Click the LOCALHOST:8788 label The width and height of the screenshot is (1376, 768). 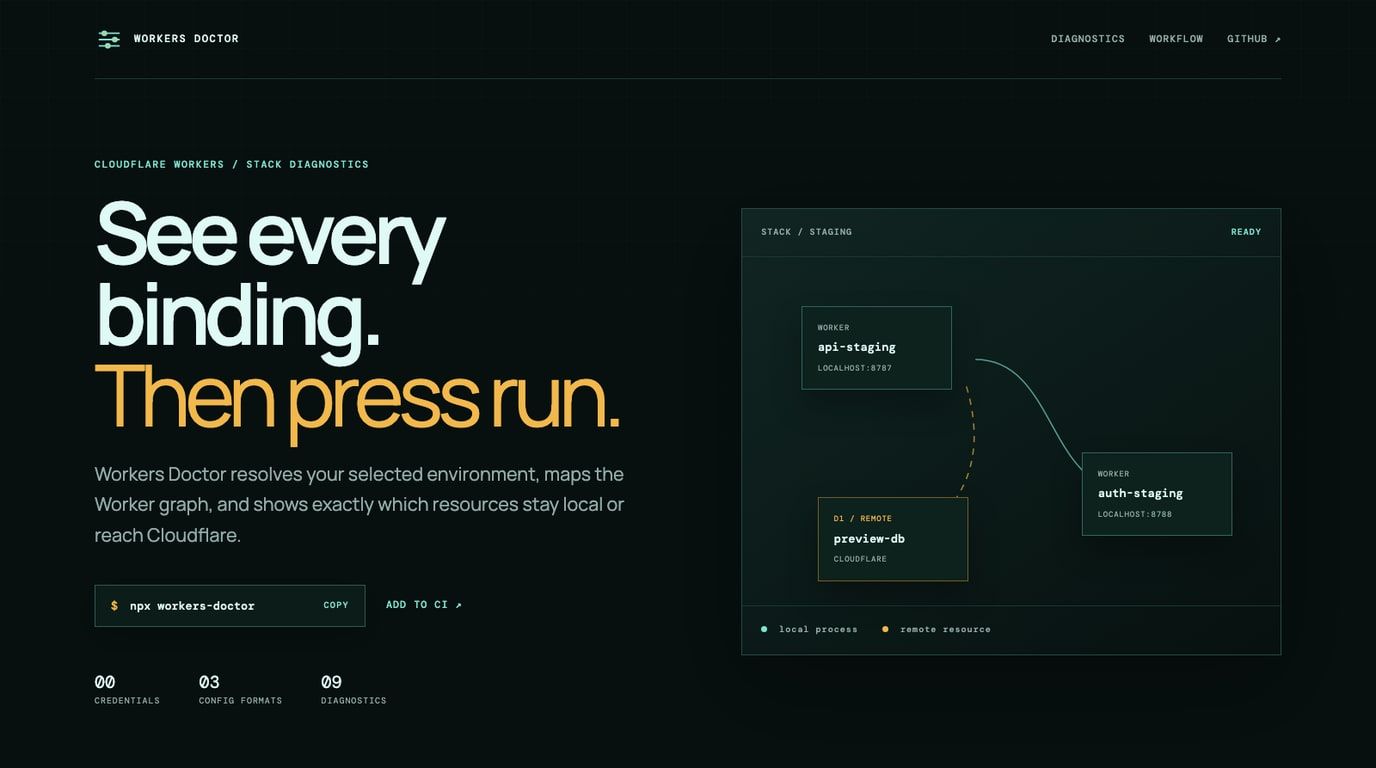(x=1135, y=514)
